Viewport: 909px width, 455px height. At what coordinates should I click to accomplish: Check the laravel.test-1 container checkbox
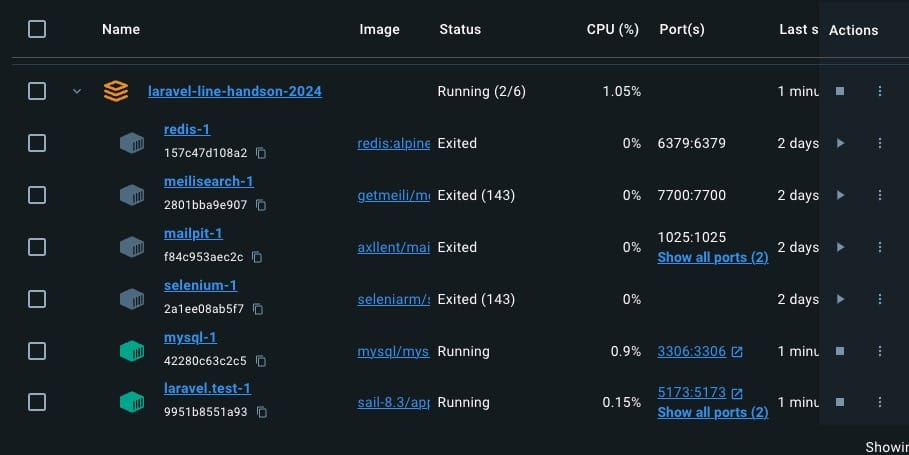pyautogui.click(x=37, y=402)
